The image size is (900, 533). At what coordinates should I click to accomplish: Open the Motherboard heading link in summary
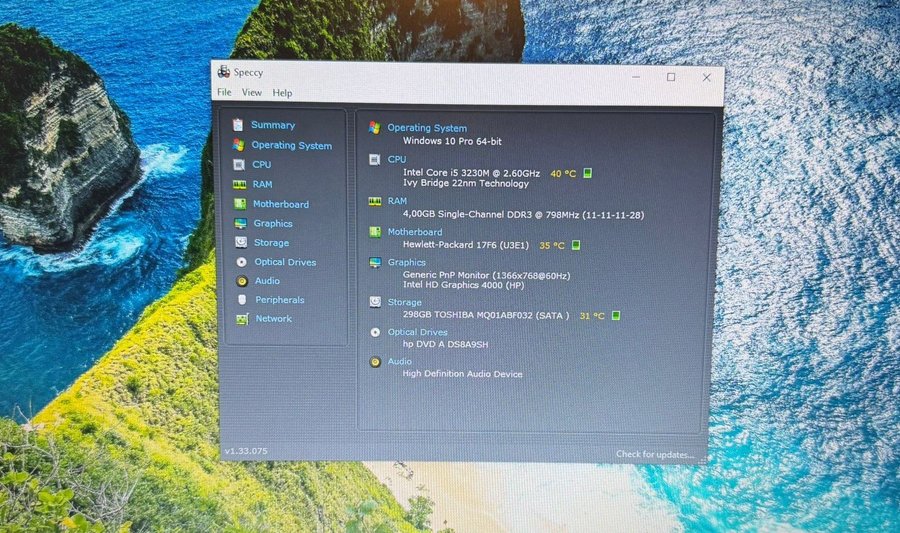point(415,232)
